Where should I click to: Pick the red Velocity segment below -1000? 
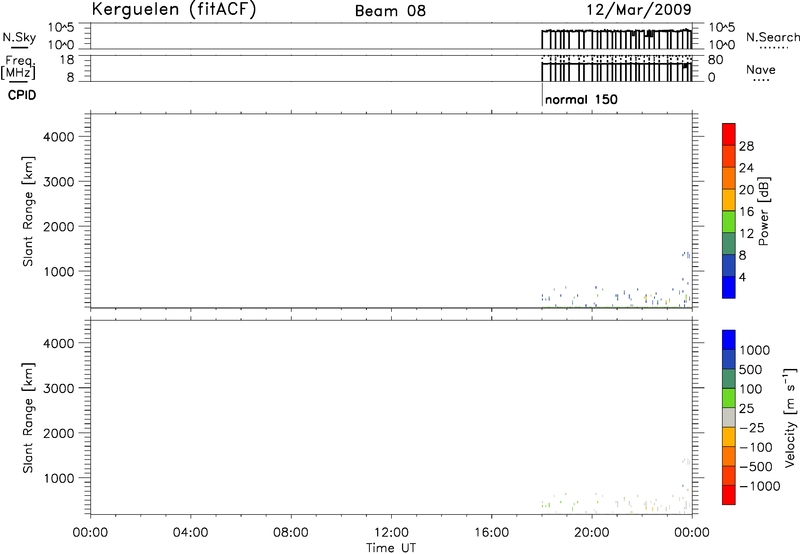click(729, 495)
